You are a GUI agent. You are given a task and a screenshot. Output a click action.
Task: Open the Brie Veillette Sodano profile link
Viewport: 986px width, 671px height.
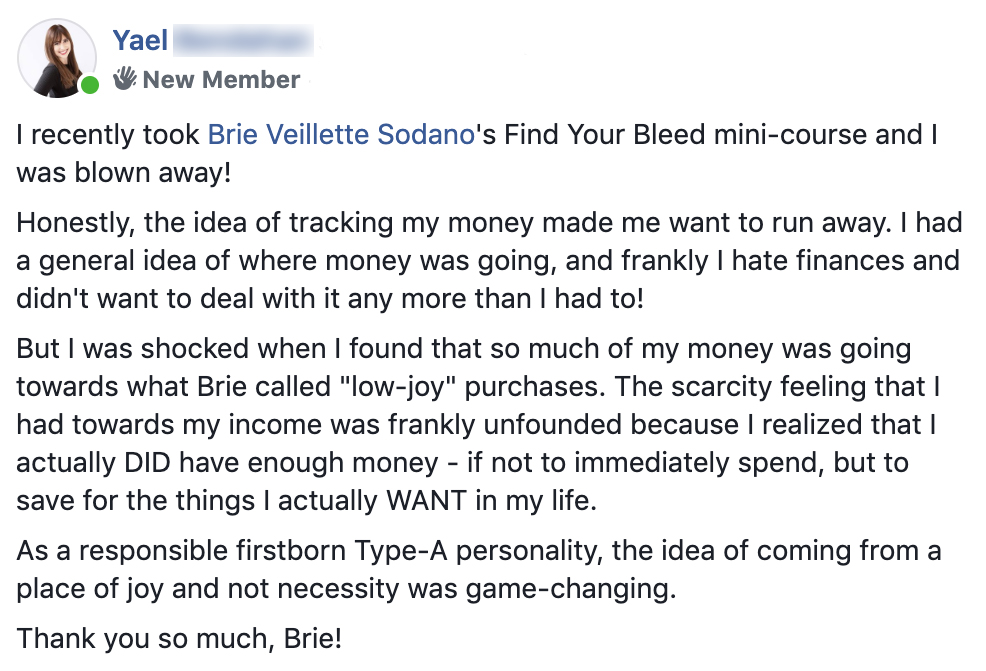coord(341,135)
